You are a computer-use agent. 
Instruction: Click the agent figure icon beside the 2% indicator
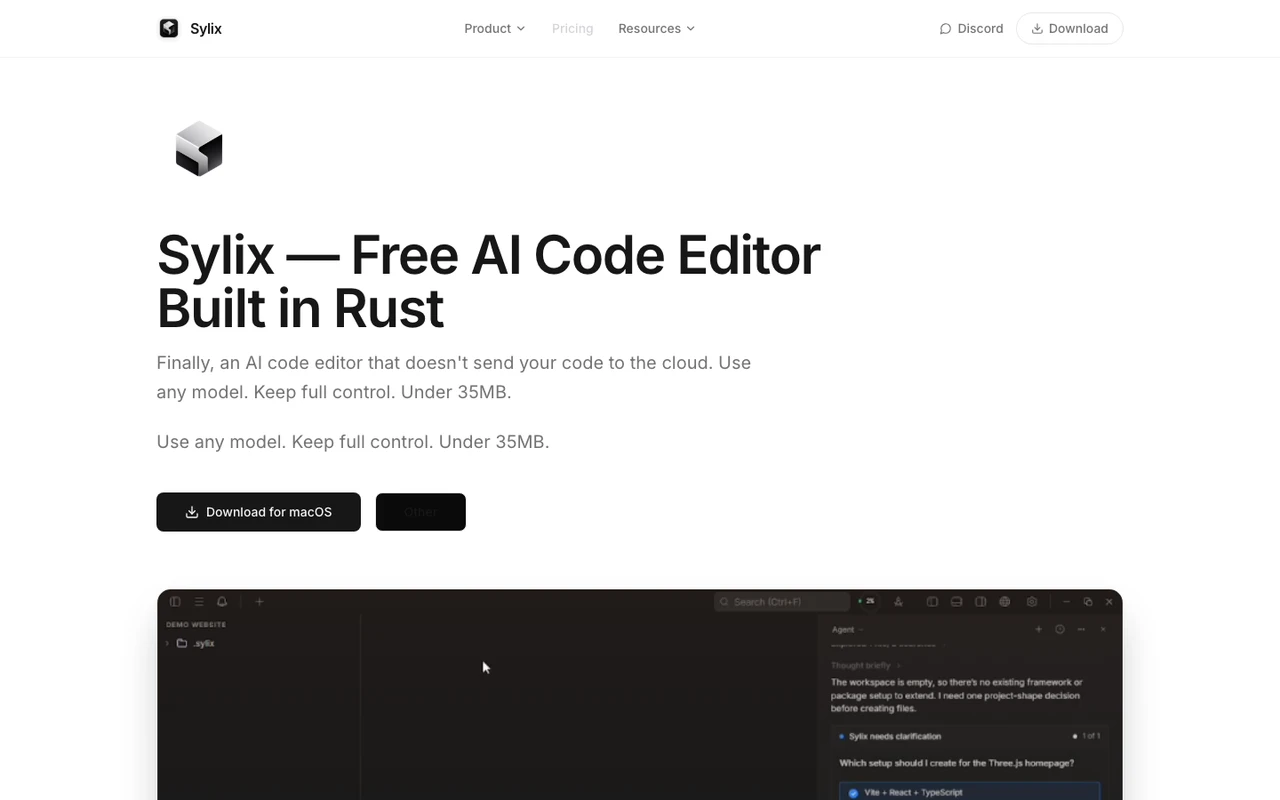click(x=898, y=602)
